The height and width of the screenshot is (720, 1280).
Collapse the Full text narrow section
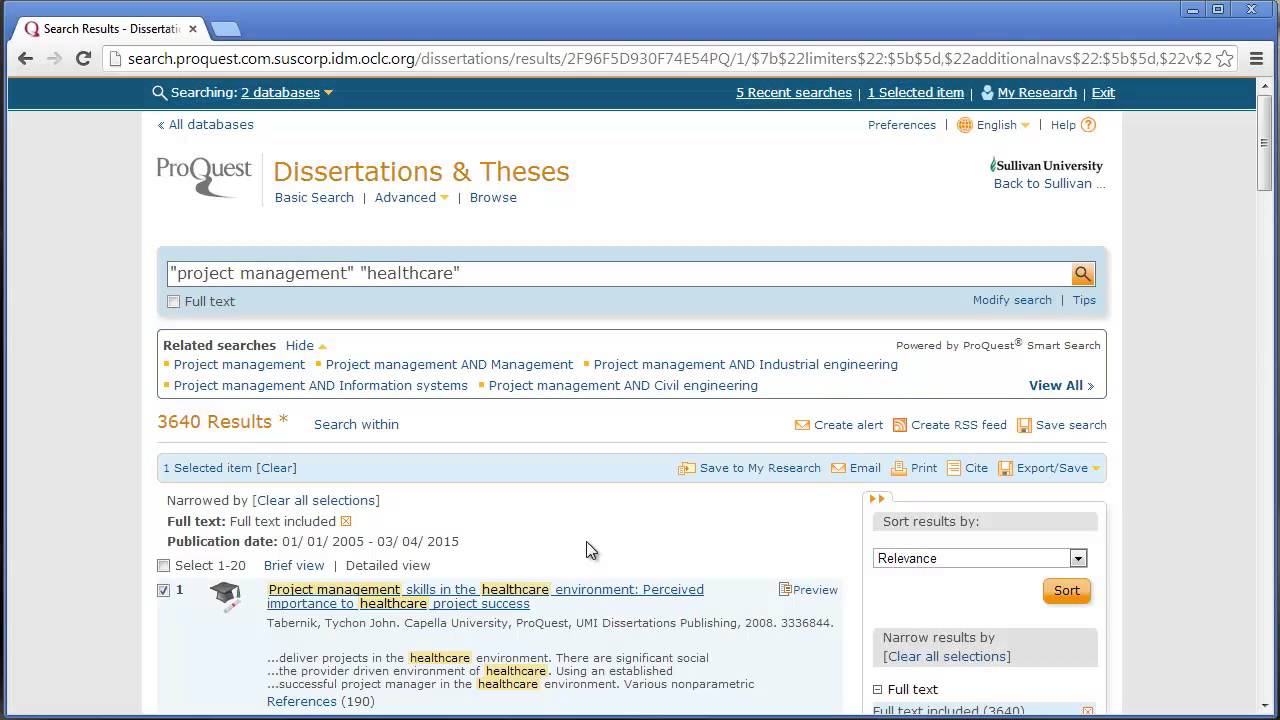pos(877,689)
